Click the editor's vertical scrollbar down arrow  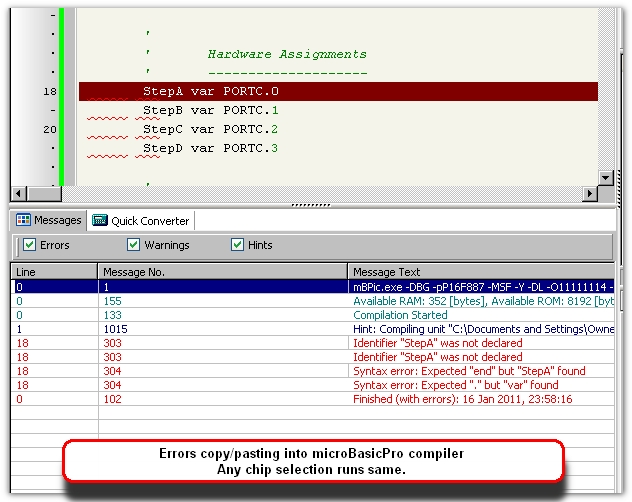[606, 177]
